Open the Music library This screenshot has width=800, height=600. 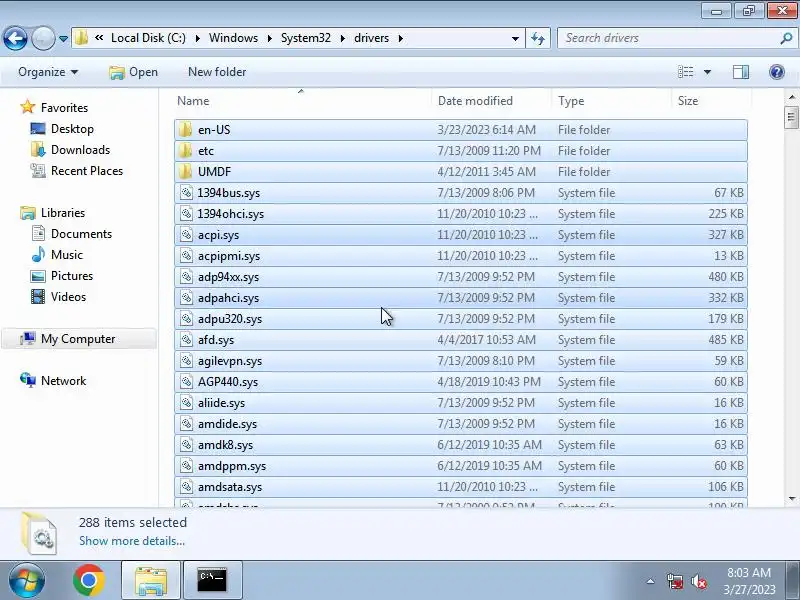66,255
